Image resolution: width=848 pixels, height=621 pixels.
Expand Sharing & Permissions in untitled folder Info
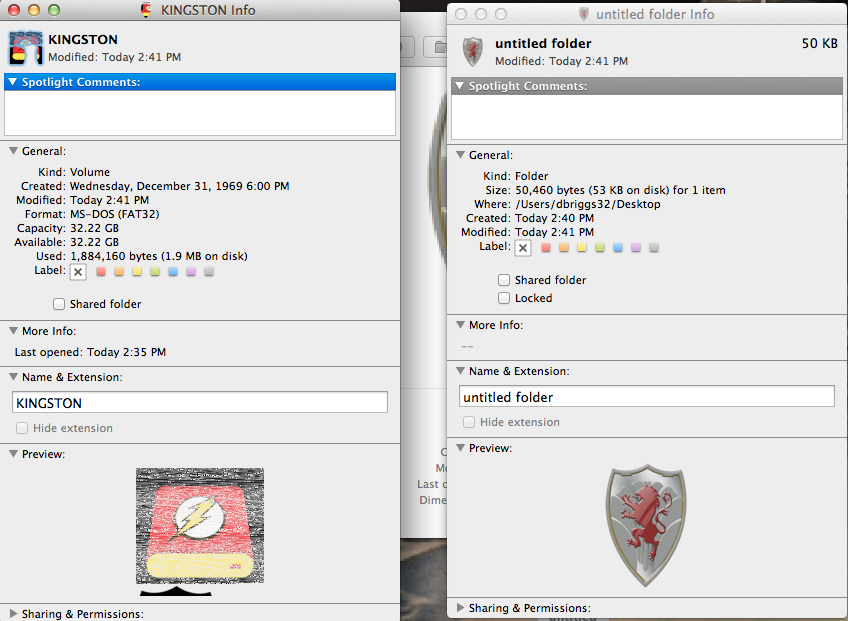[461, 607]
